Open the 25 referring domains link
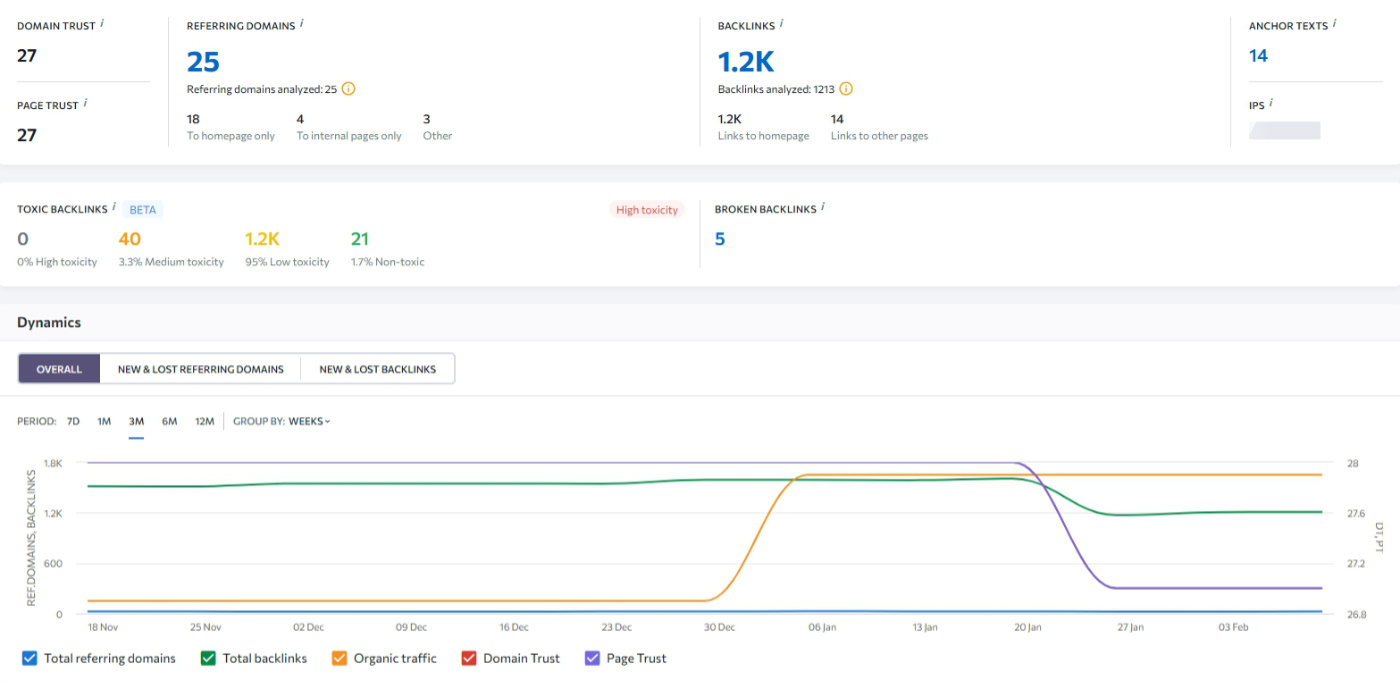The height and width of the screenshot is (685, 1400). pos(203,62)
